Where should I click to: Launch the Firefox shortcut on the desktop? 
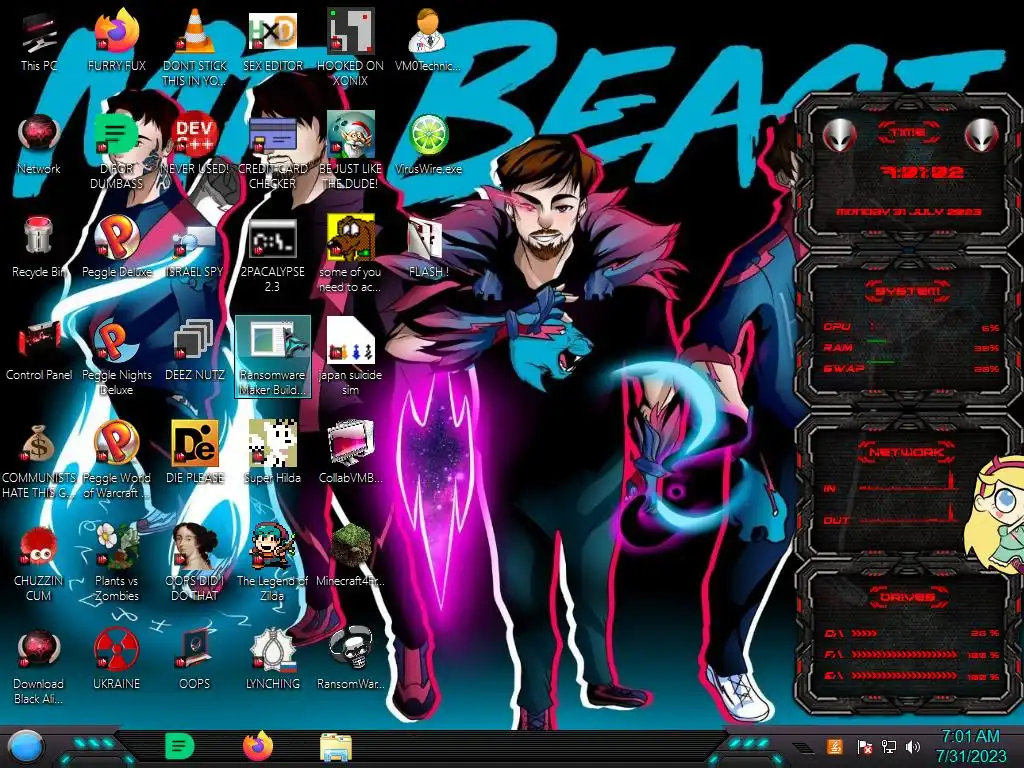[116, 41]
